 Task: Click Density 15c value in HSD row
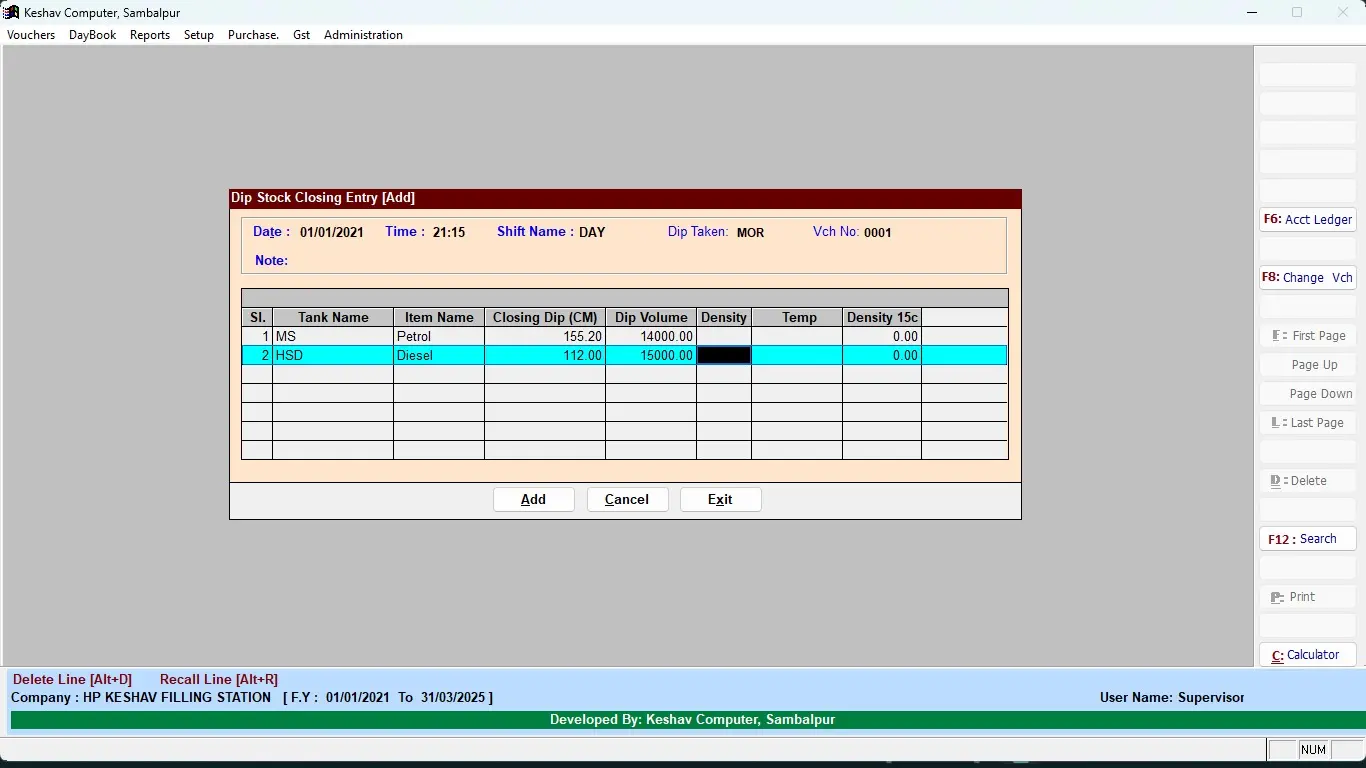point(882,355)
